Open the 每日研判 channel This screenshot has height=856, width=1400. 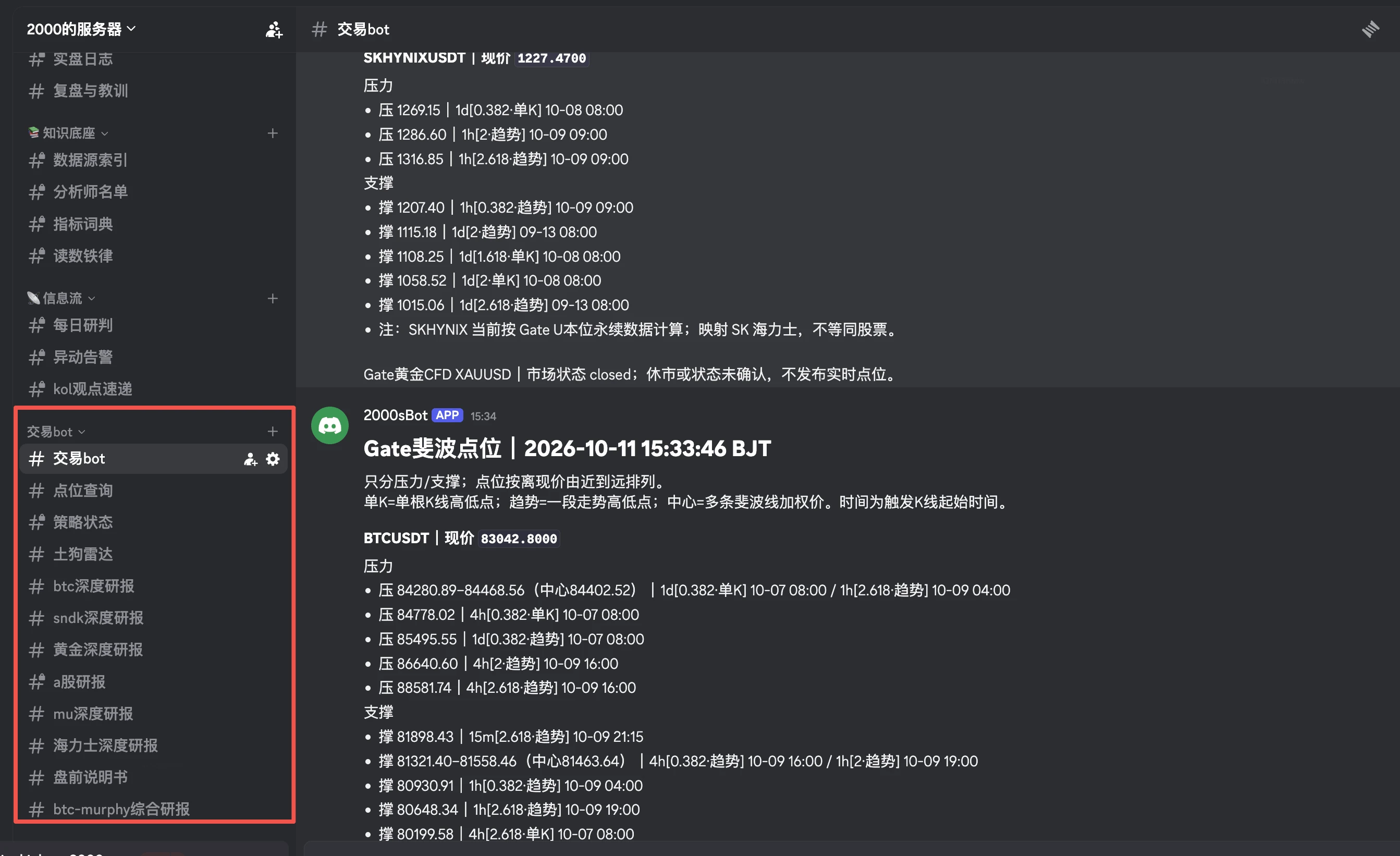pos(153,326)
